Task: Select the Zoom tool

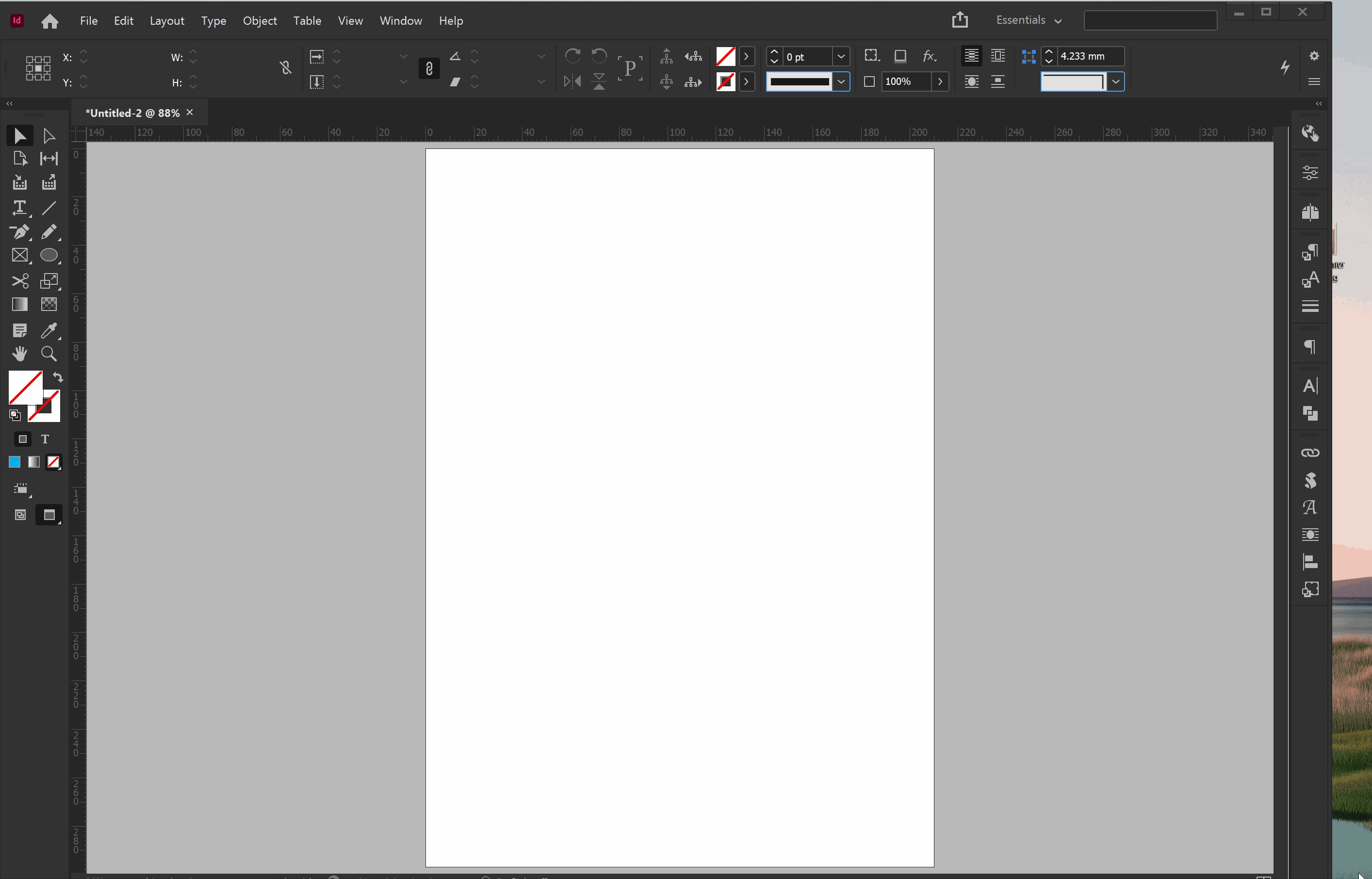Action: point(49,354)
